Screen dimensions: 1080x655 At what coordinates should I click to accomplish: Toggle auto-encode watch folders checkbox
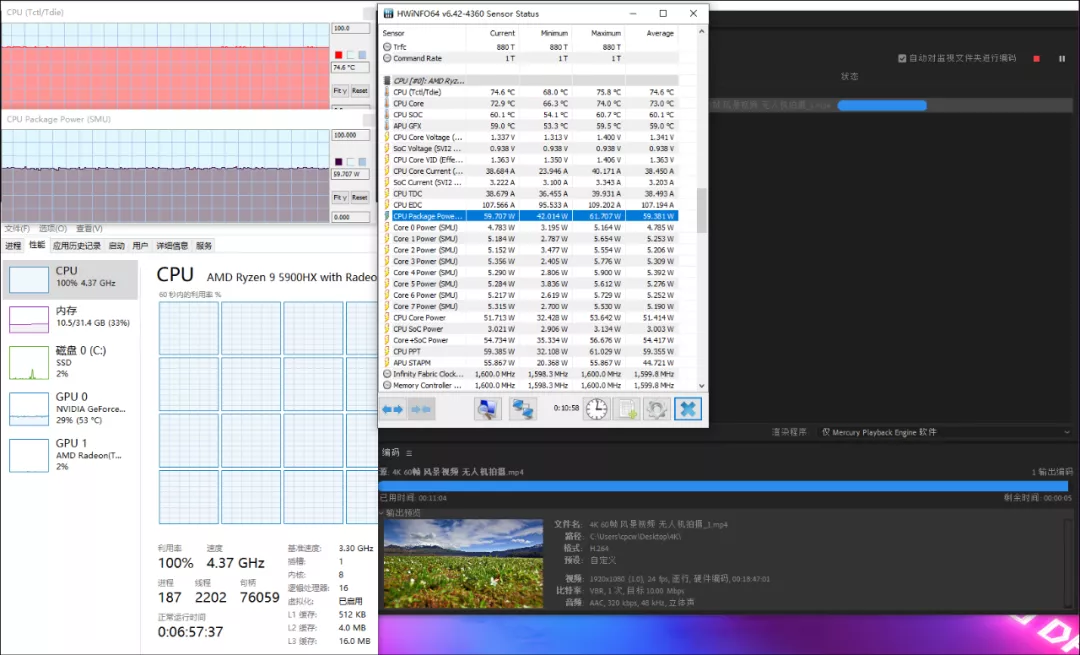click(x=902, y=59)
